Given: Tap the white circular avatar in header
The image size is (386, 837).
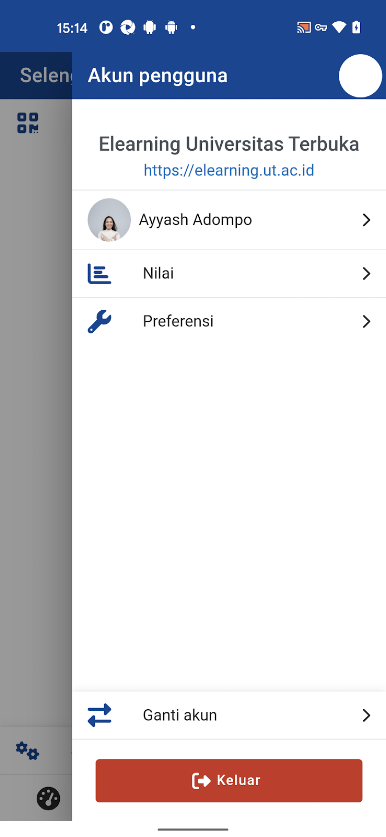Looking at the screenshot, I should pos(360,76).
